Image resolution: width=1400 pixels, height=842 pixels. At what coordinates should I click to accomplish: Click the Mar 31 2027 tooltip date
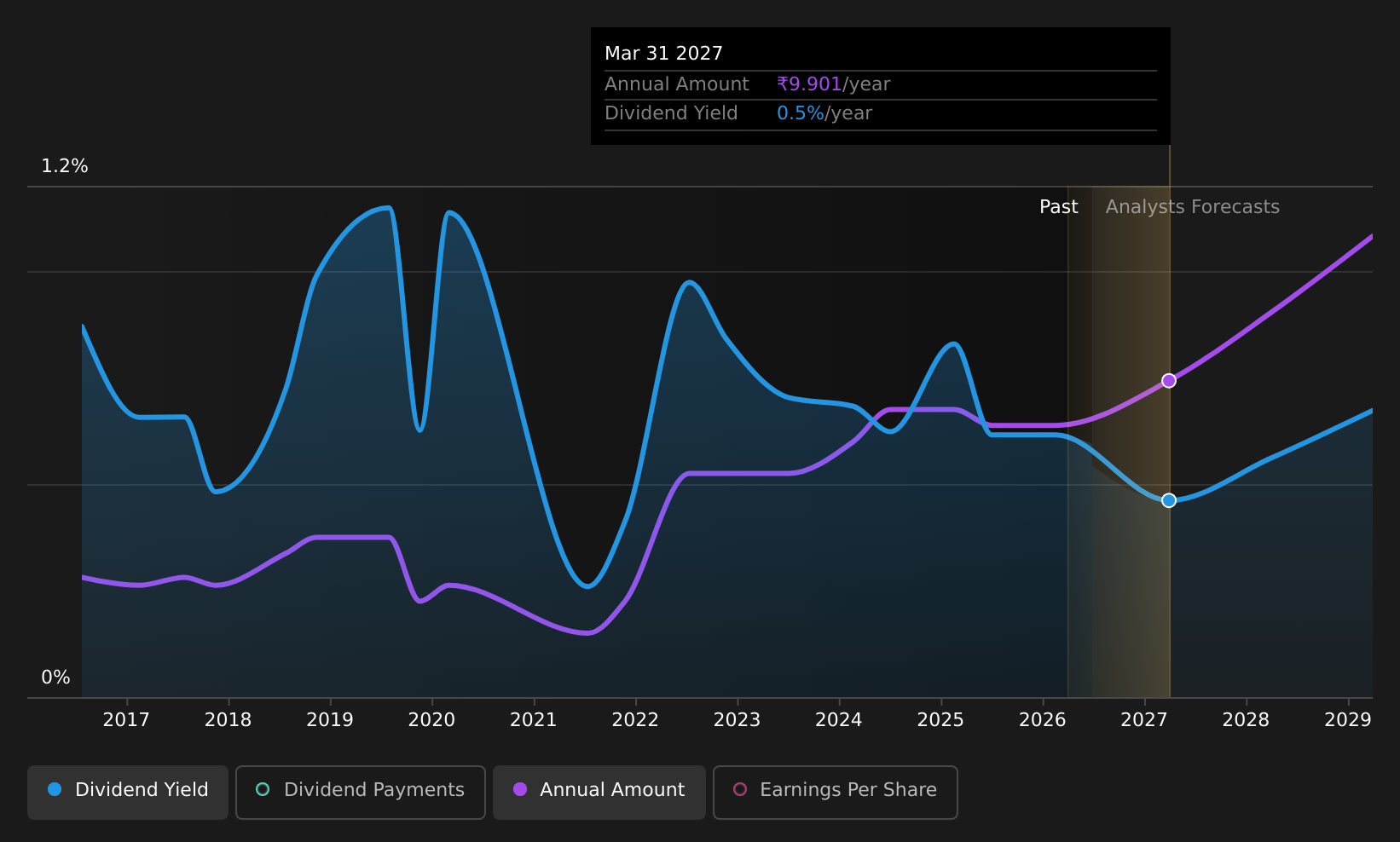click(663, 54)
